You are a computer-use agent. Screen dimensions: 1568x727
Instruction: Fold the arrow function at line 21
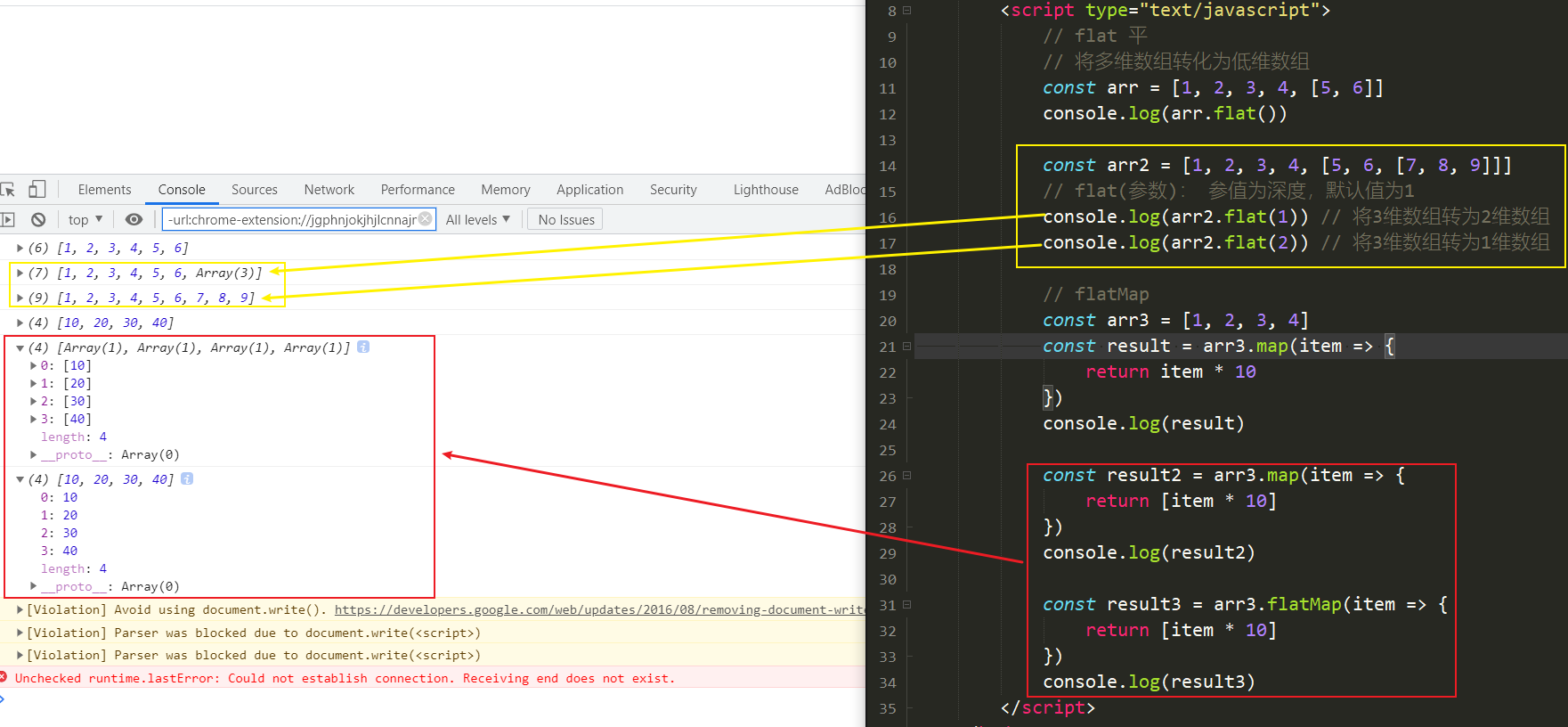(x=907, y=347)
